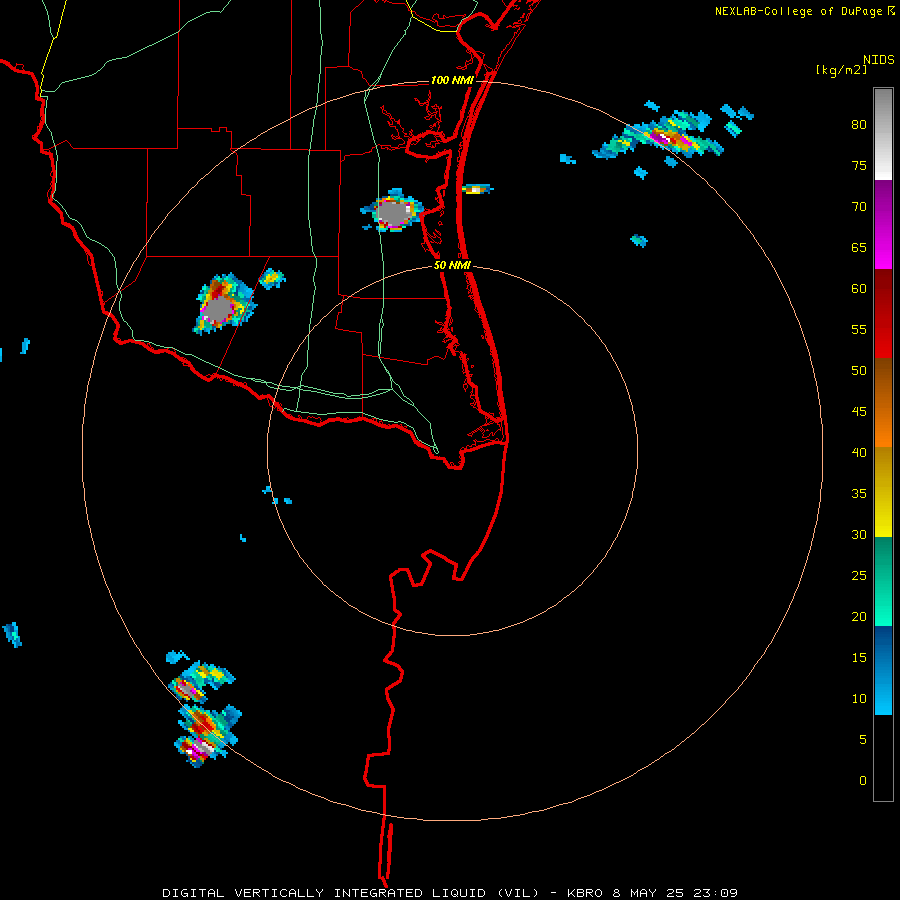Click the blue segment of the color bar

(883, 670)
